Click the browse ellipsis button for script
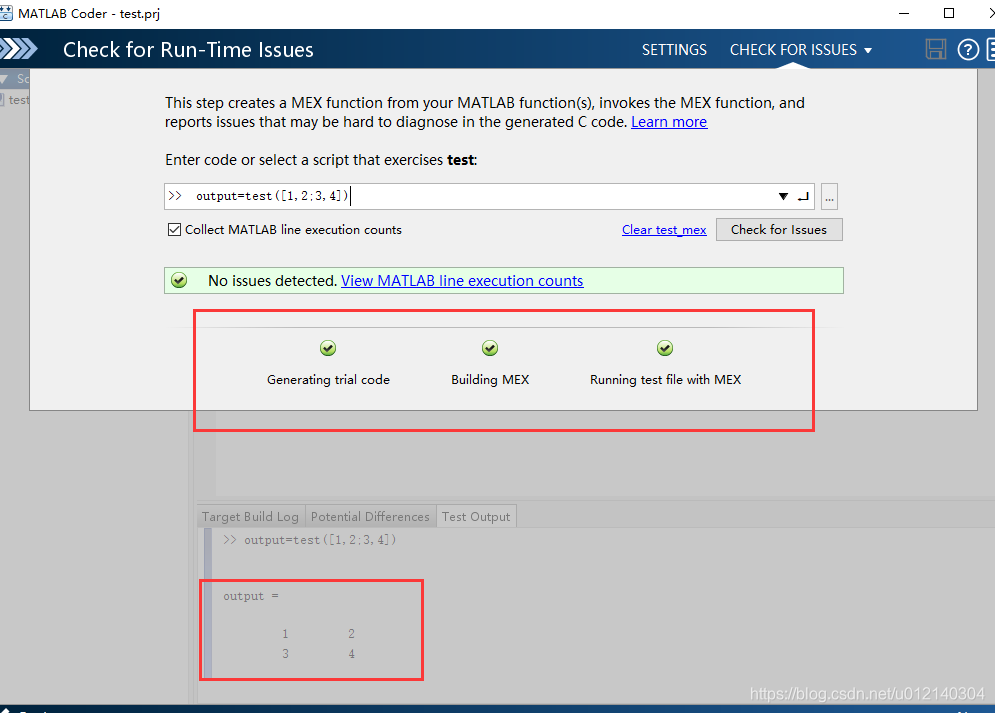 click(x=829, y=197)
